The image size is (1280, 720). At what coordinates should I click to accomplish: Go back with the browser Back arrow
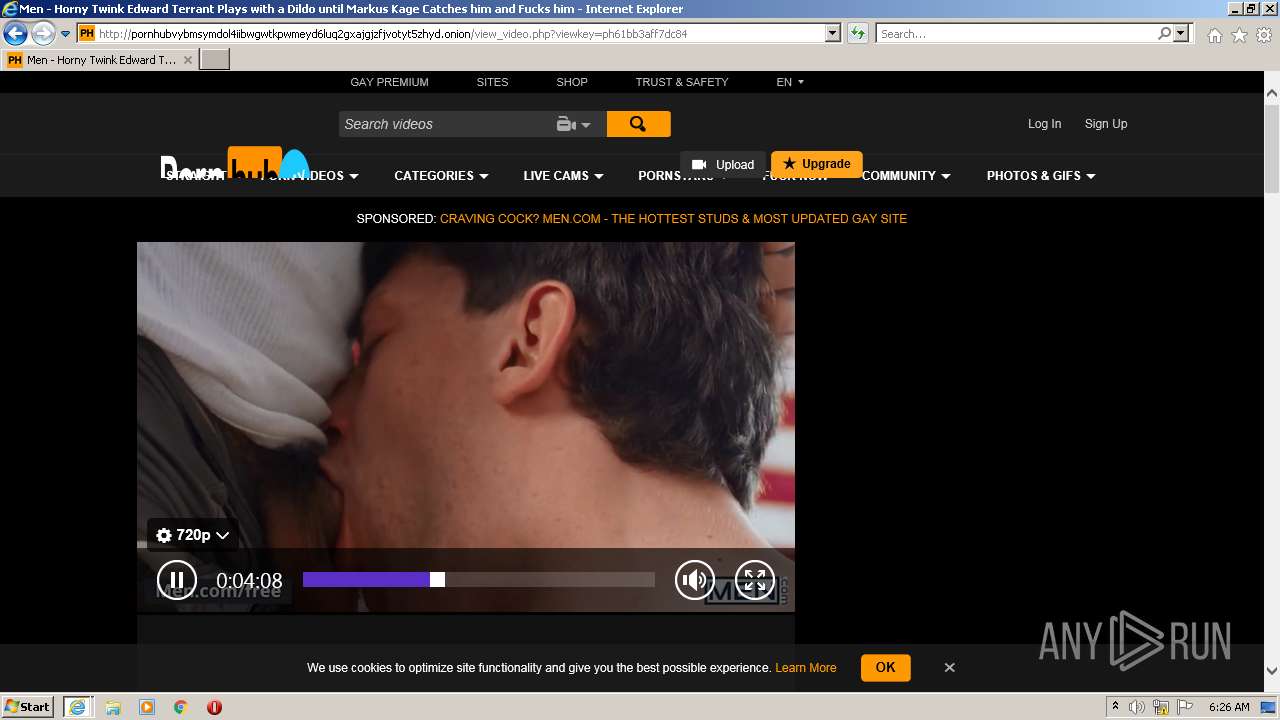click(15, 33)
